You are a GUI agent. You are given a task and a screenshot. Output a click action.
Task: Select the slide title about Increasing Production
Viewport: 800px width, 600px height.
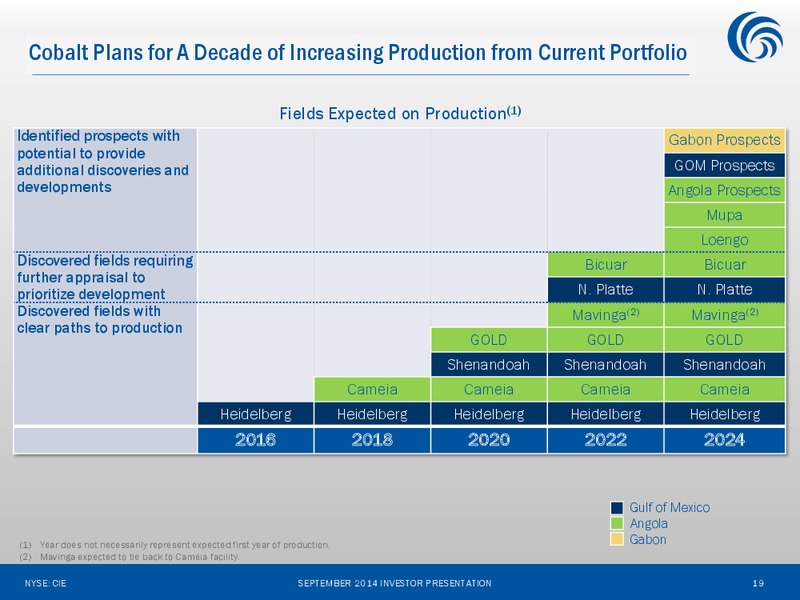358,53
